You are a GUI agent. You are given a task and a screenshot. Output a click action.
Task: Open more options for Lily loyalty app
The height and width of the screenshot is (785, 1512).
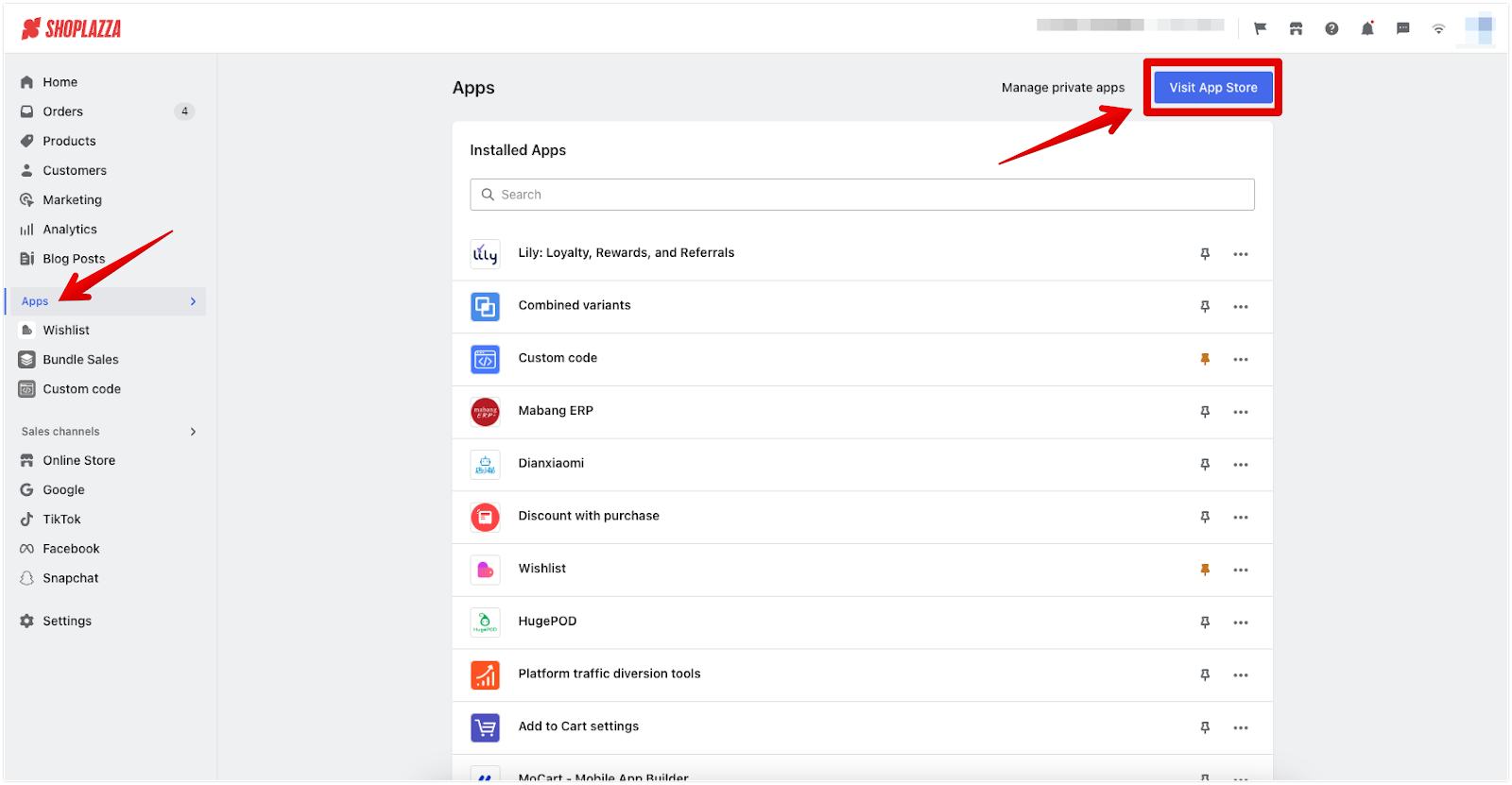1241,254
